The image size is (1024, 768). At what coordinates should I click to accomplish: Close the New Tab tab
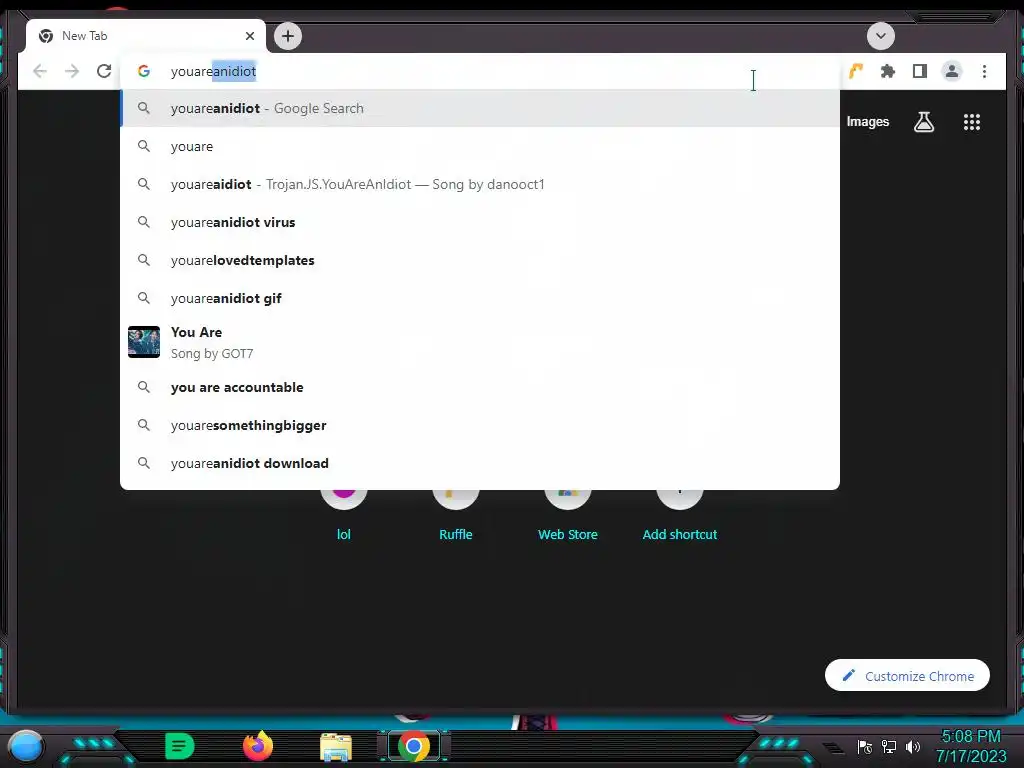tap(249, 36)
